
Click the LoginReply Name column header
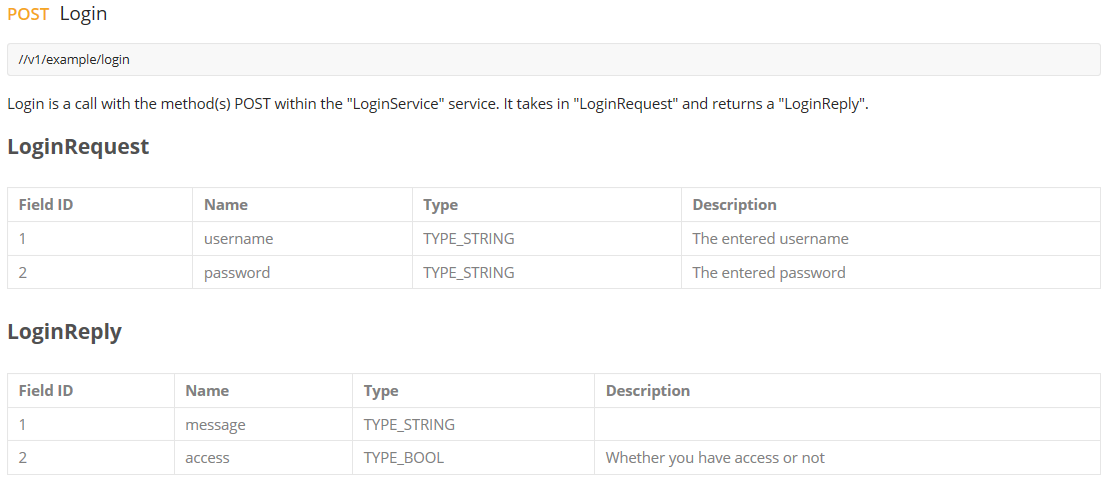tap(207, 391)
